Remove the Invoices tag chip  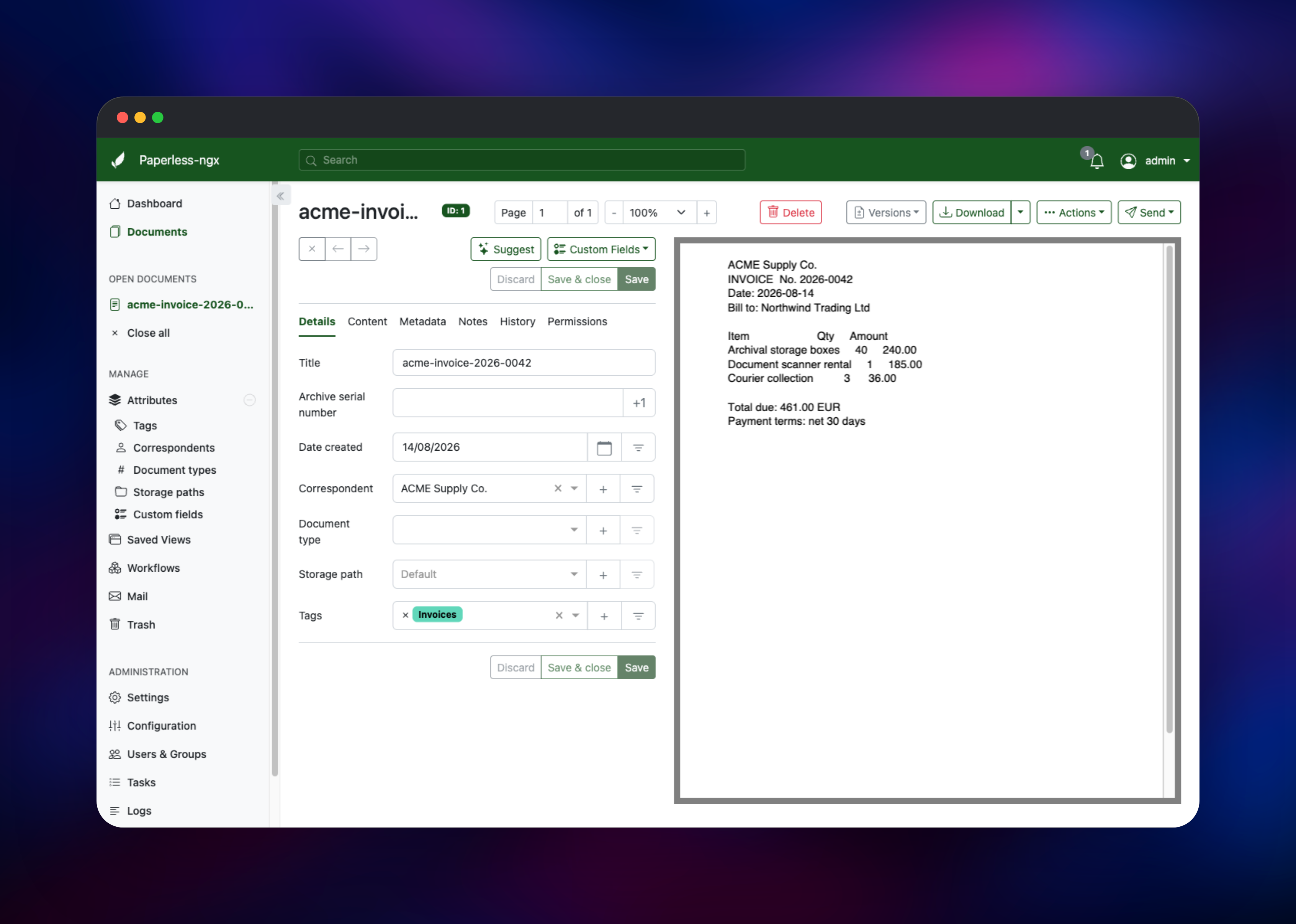(405, 615)
